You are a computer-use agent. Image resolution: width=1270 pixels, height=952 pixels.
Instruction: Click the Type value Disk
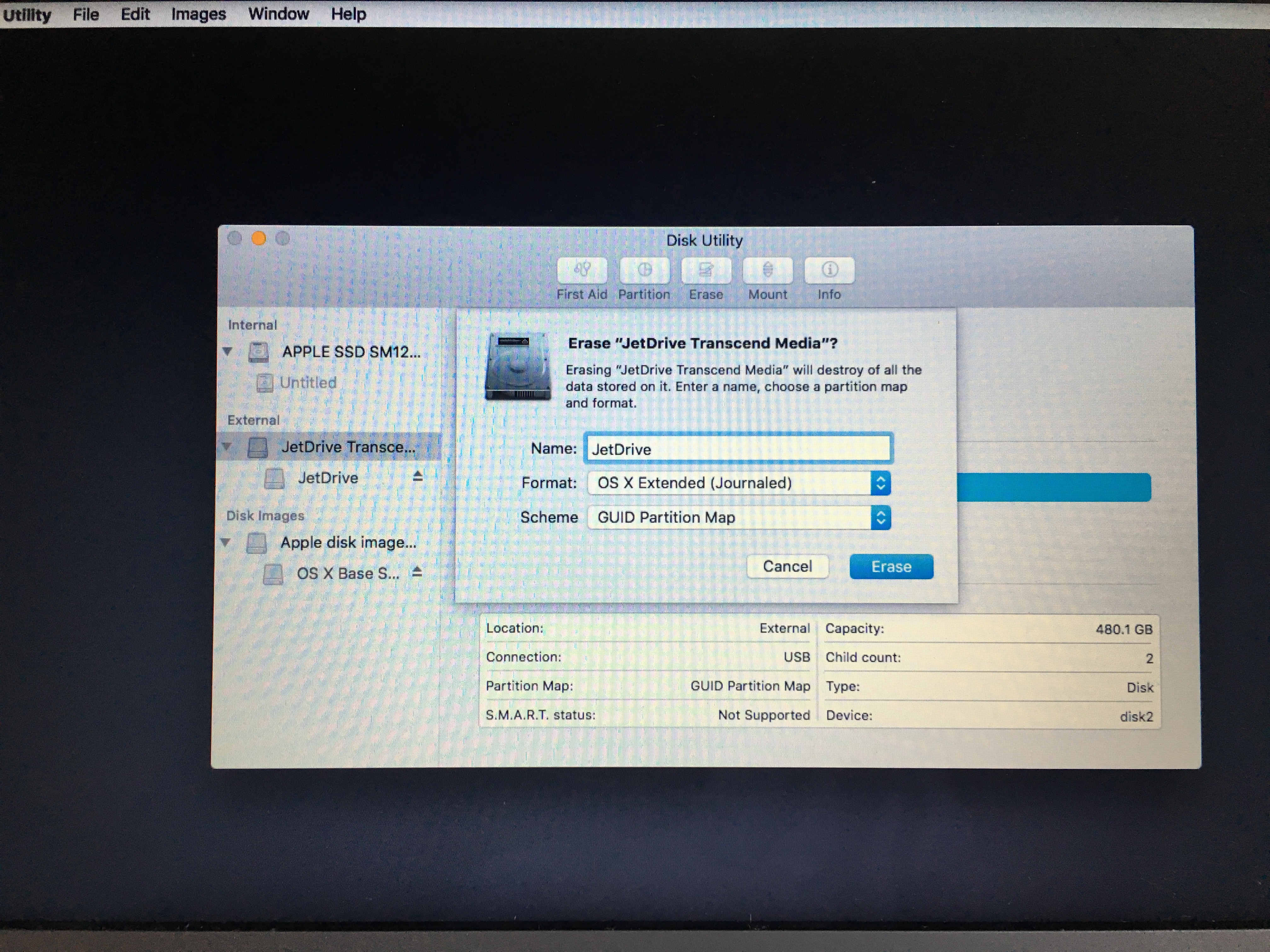(1140, 688)
